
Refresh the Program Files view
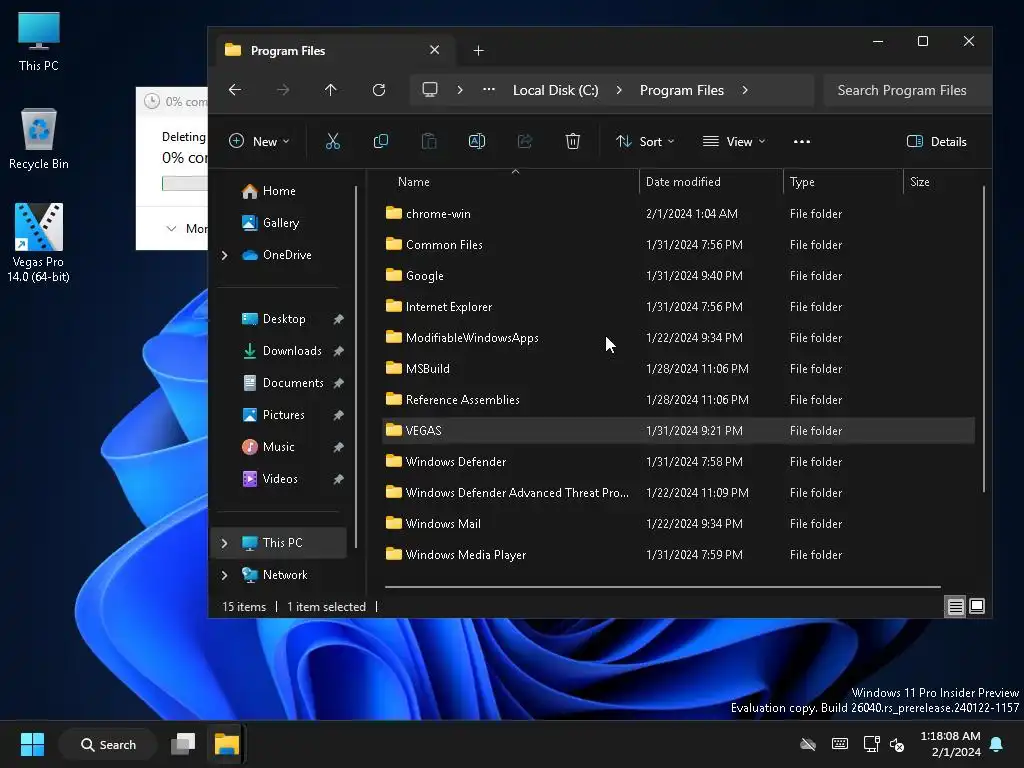click(x=379, y=89)
